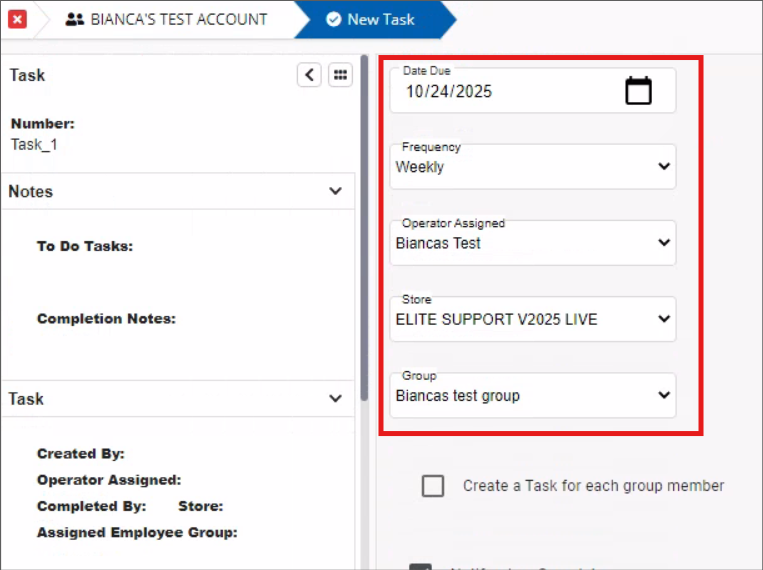Open the grid view icon in Task header
The height and width of the screenshot is (570, 763).
coord(340,75)
